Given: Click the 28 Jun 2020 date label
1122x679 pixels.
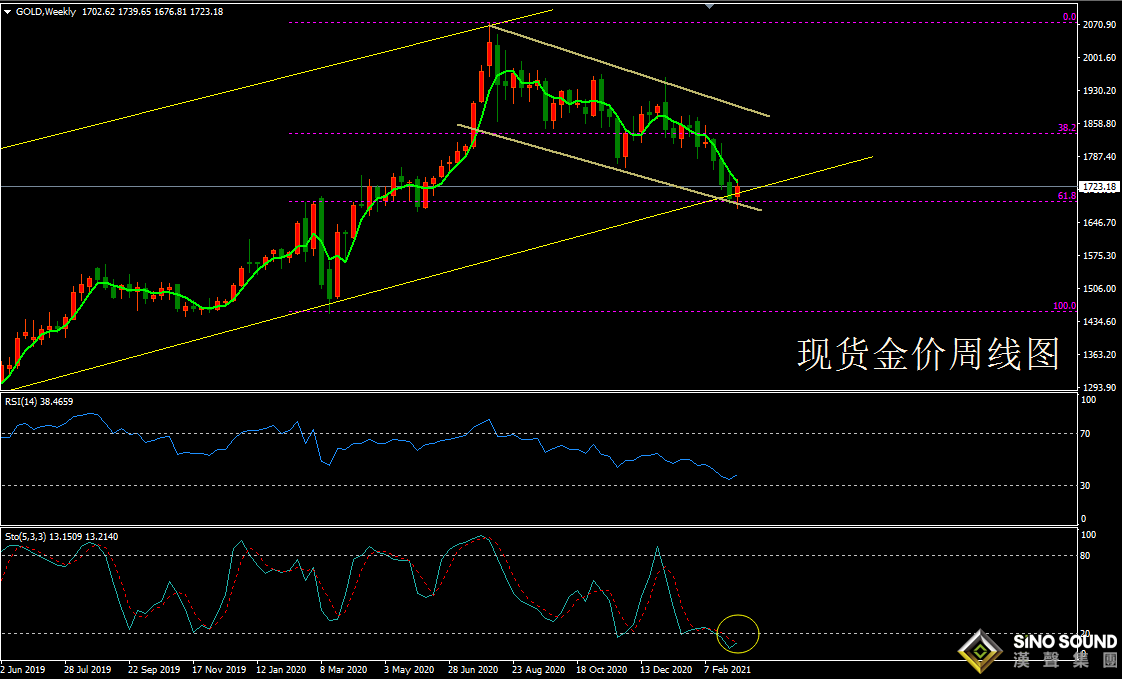Looking at the screenshot, I should [473, 669].
